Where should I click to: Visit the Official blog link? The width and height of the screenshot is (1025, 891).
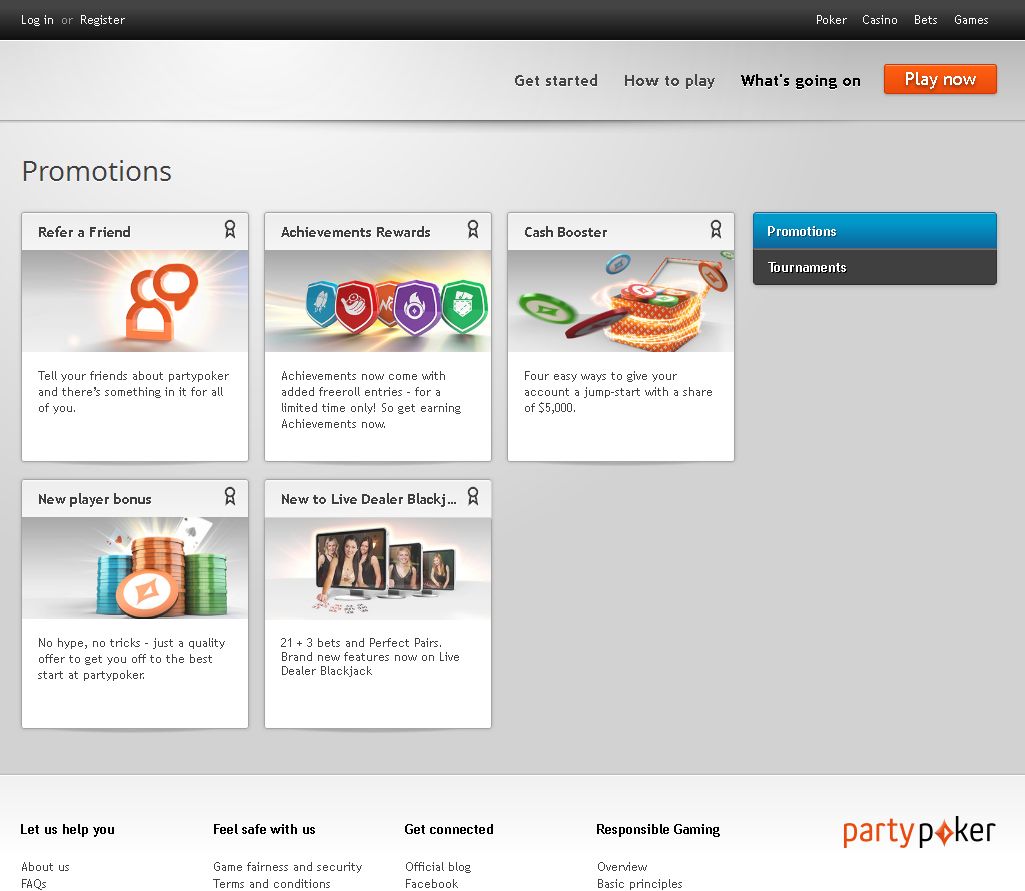(x=438, y=867)
